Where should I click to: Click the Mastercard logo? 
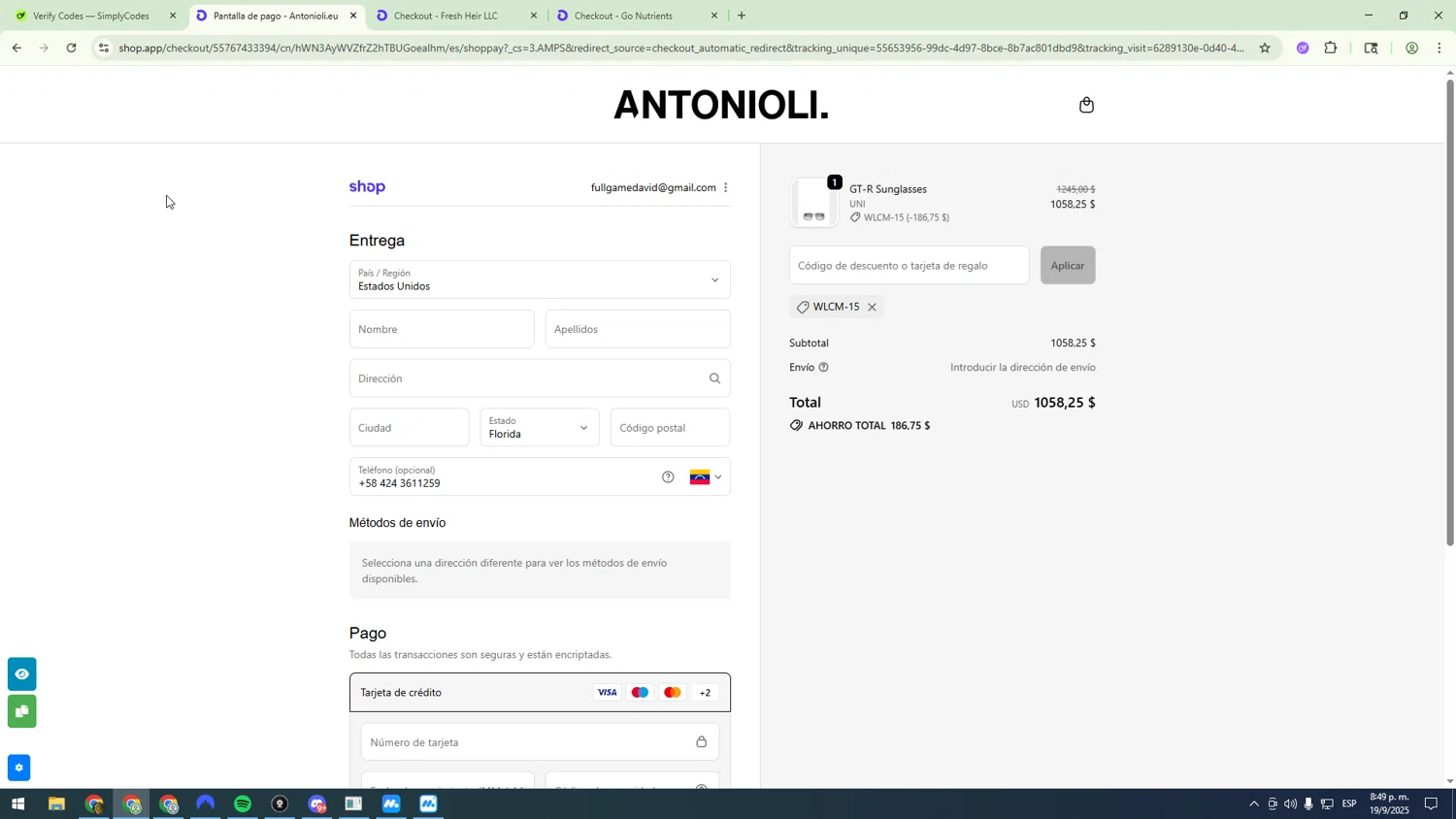pos(672,693)
